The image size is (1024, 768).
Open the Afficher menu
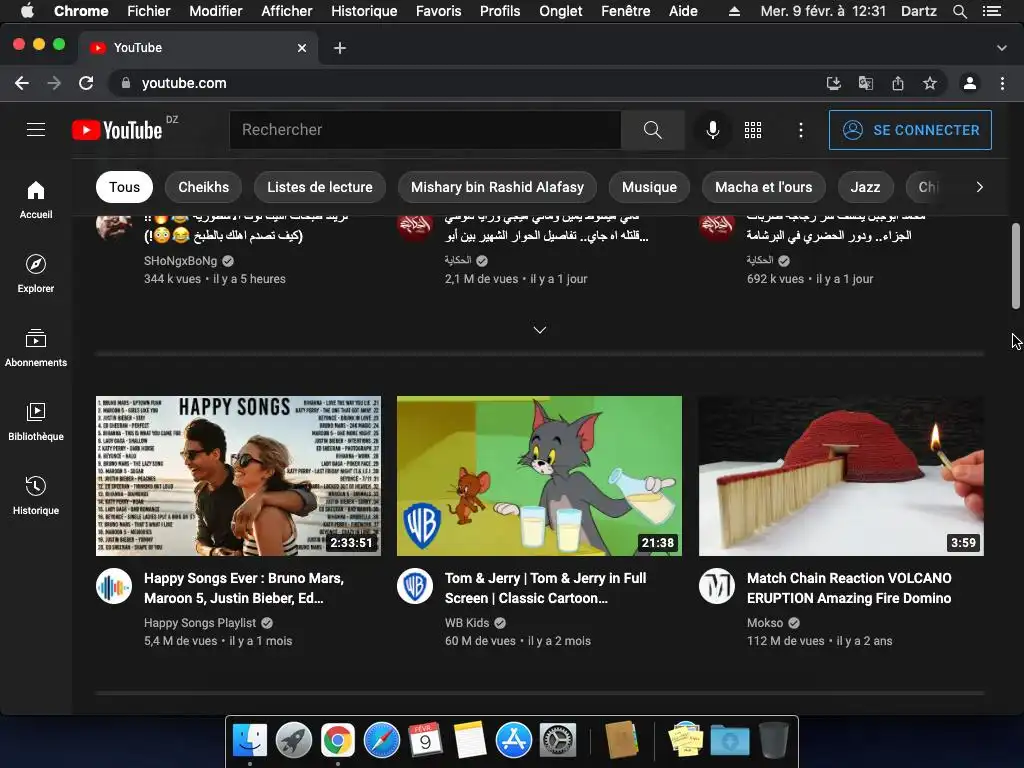(287, 11)
